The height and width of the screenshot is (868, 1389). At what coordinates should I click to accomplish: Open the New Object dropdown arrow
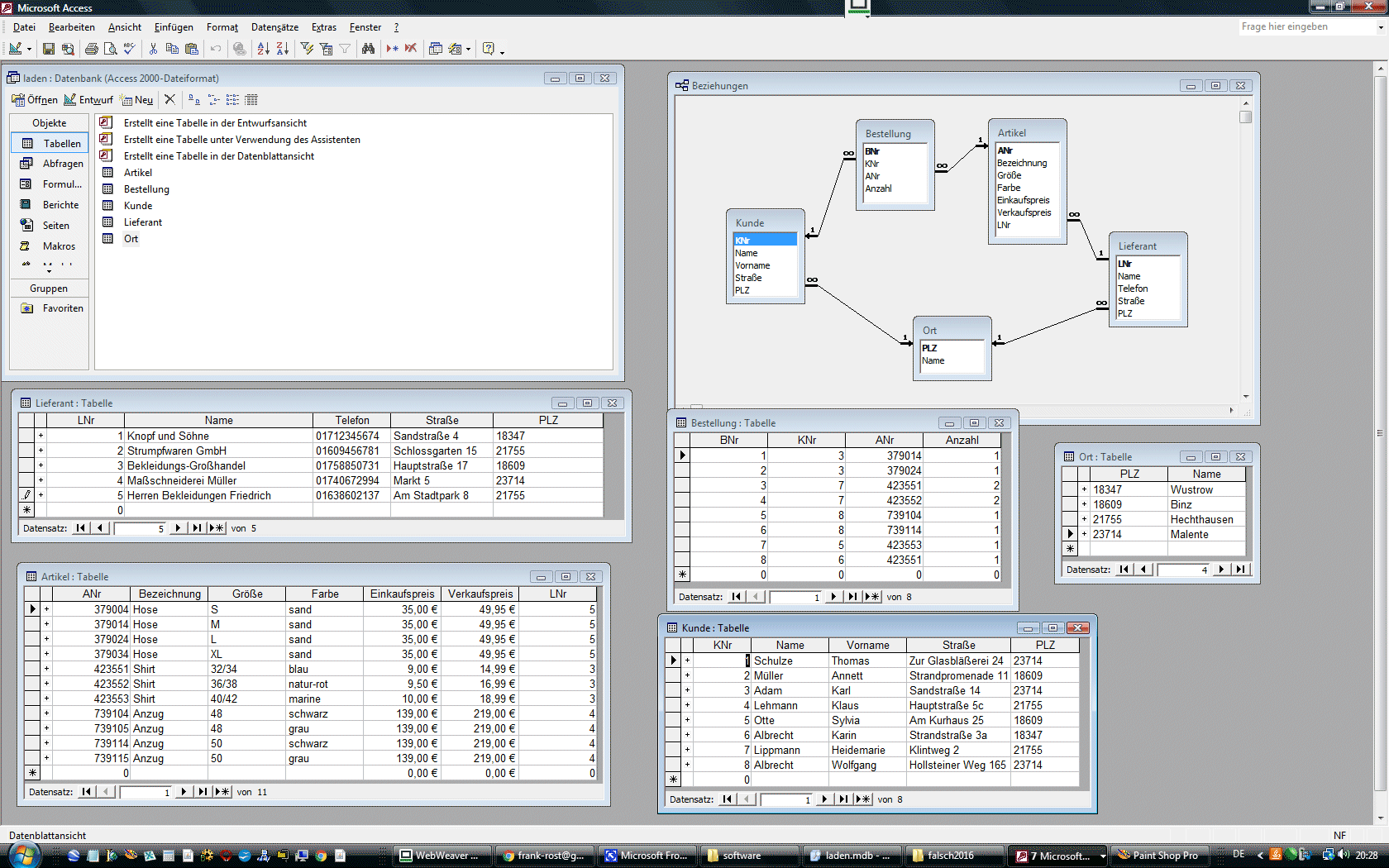[468, 49]
